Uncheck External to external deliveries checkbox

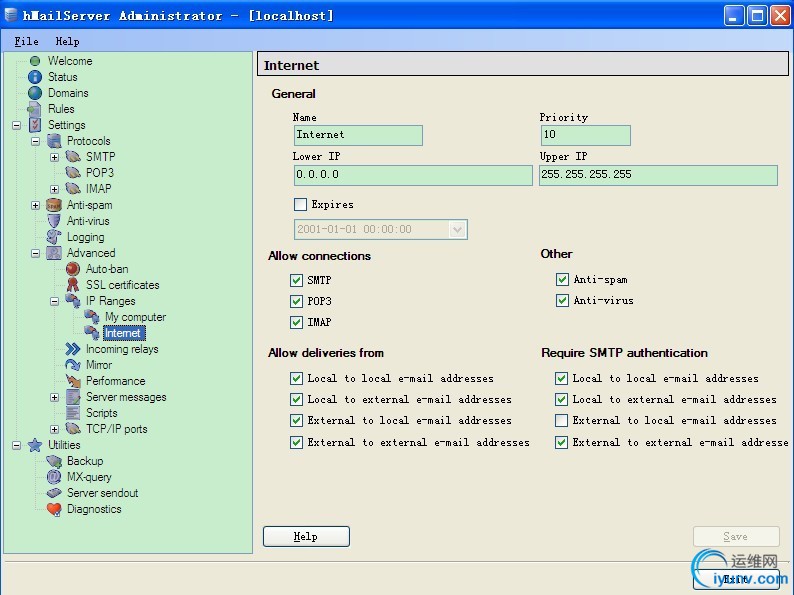[x=297, y=443]
